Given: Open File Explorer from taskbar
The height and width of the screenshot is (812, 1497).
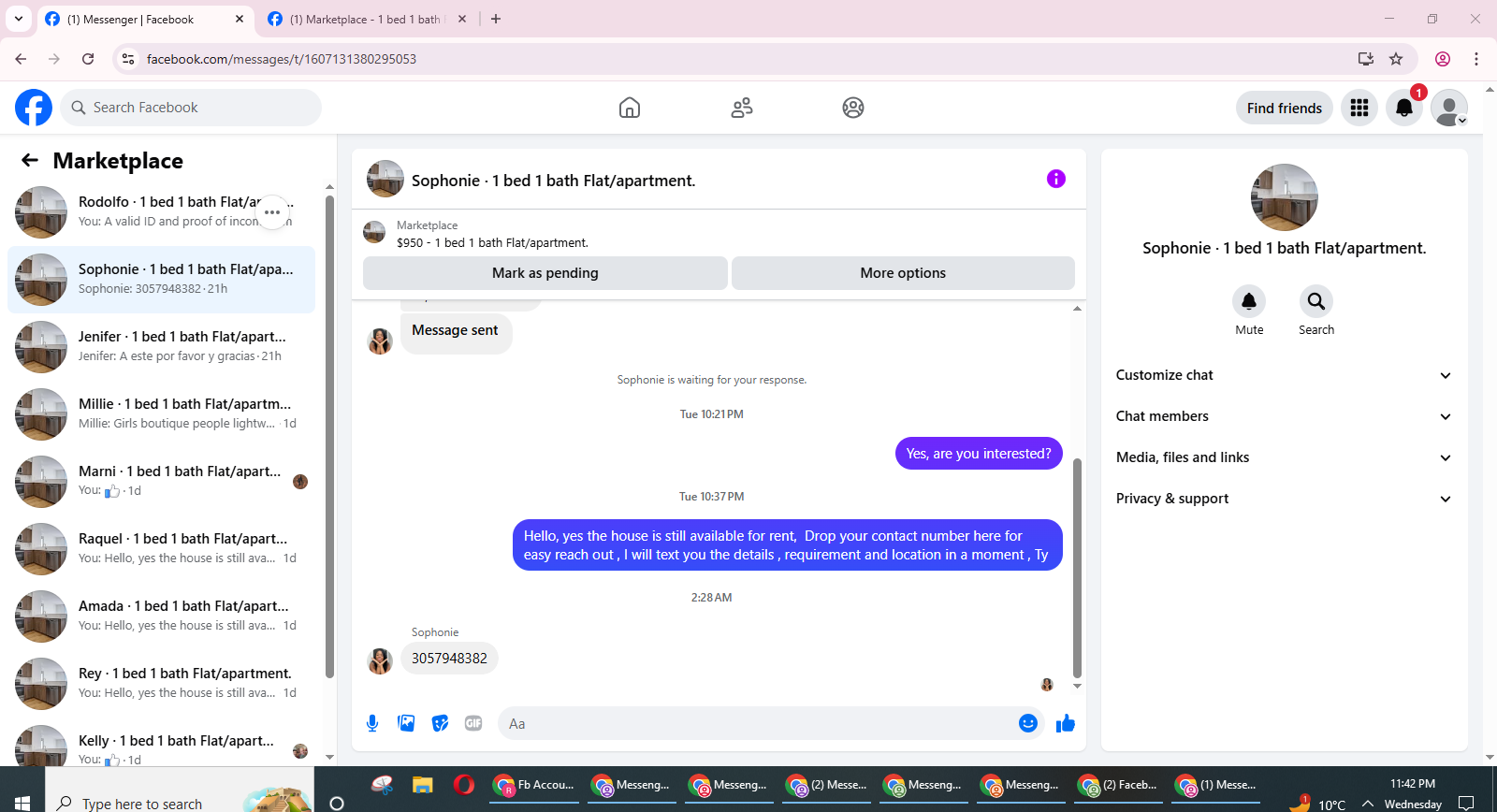Looking at the screenshot, I should (x=423, y=786).
